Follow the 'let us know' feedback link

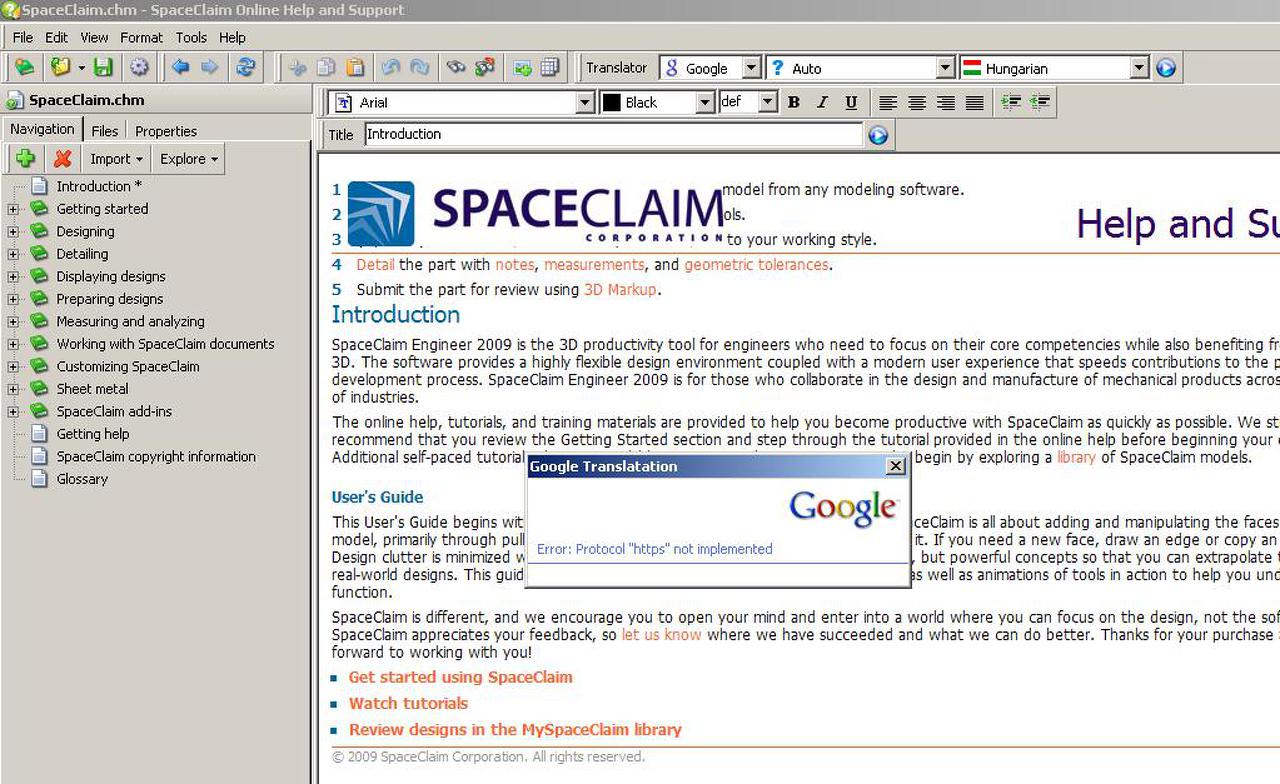(x=661, y=635)
